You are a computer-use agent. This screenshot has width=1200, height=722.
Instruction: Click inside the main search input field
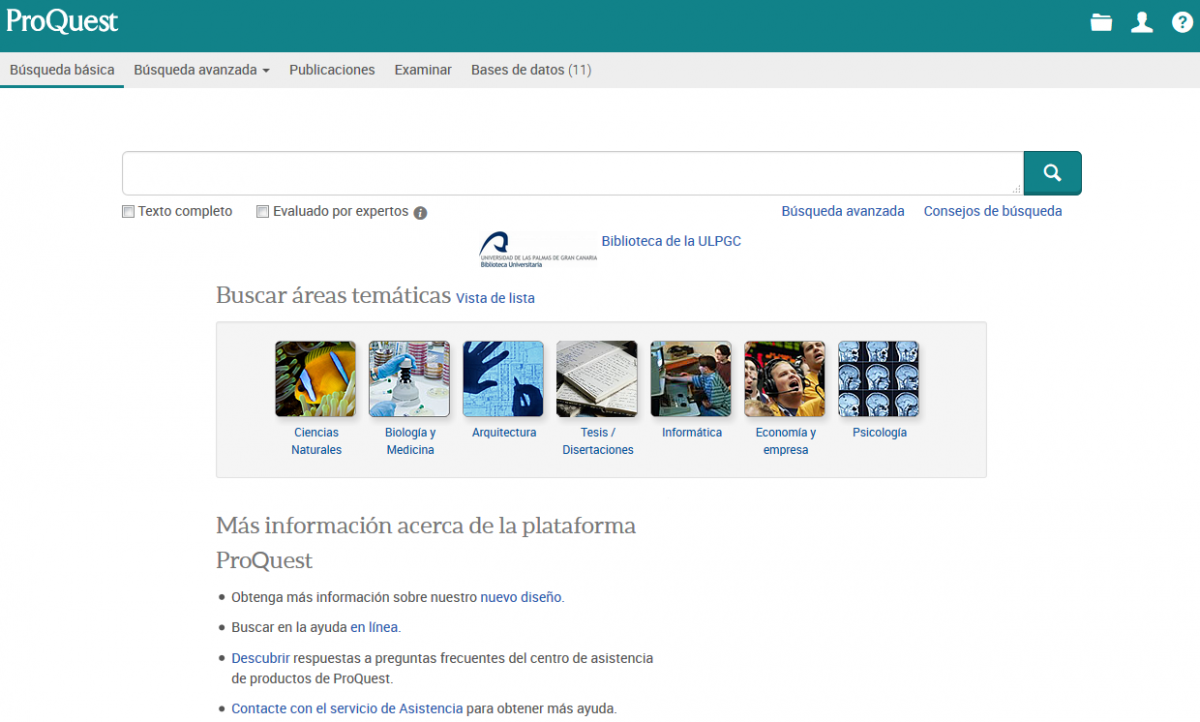pos(572,173)
